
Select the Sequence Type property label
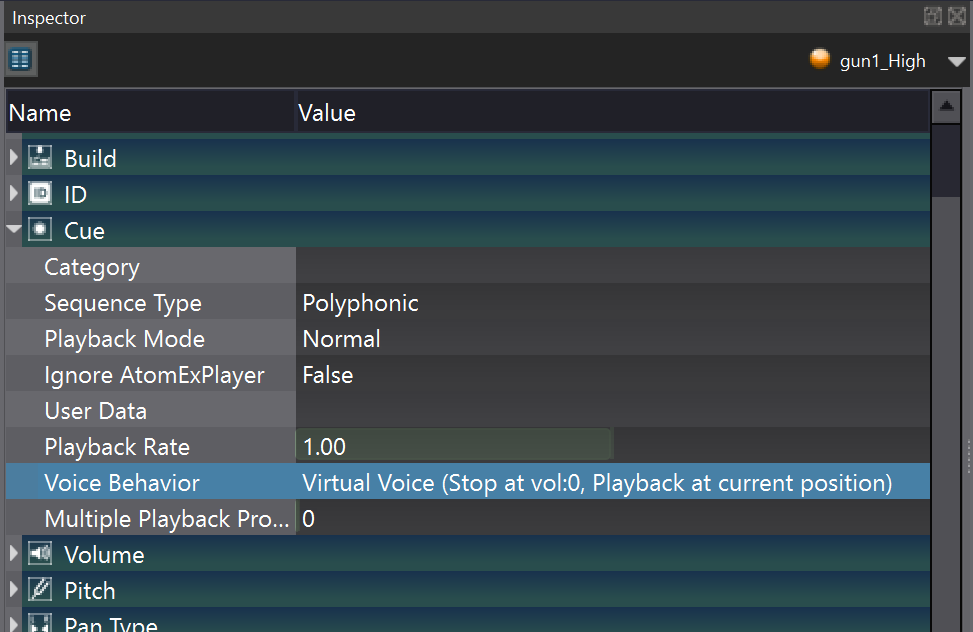click(x=123, y=304)
